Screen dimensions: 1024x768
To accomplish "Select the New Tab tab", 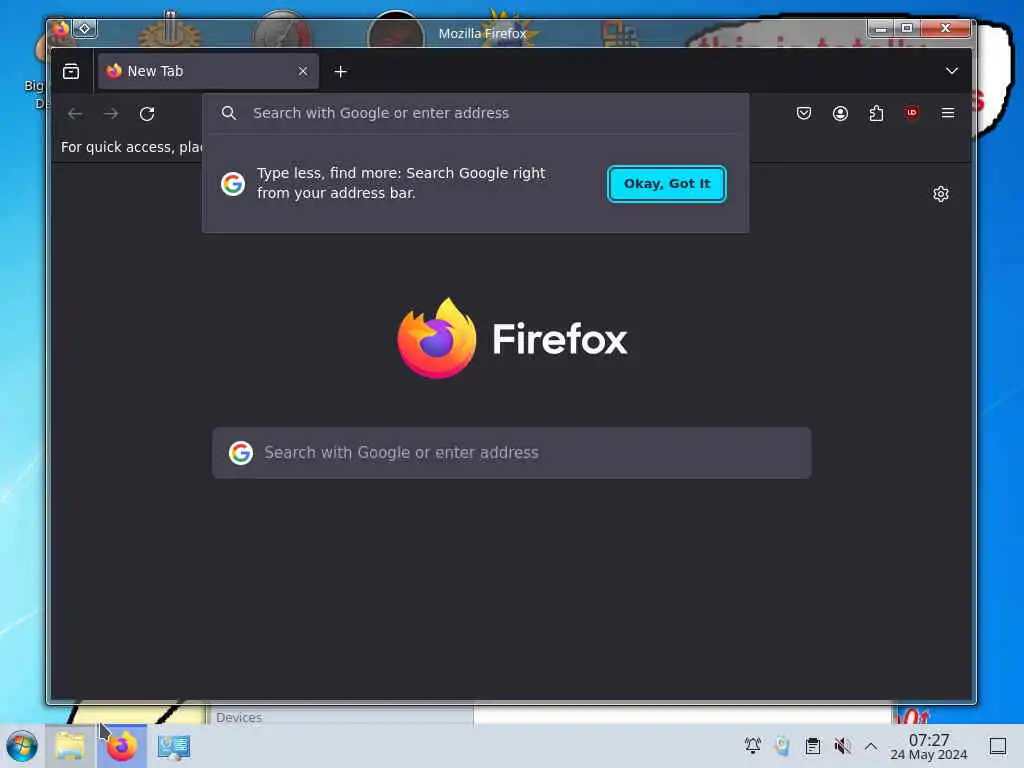I will coord(208,71).
